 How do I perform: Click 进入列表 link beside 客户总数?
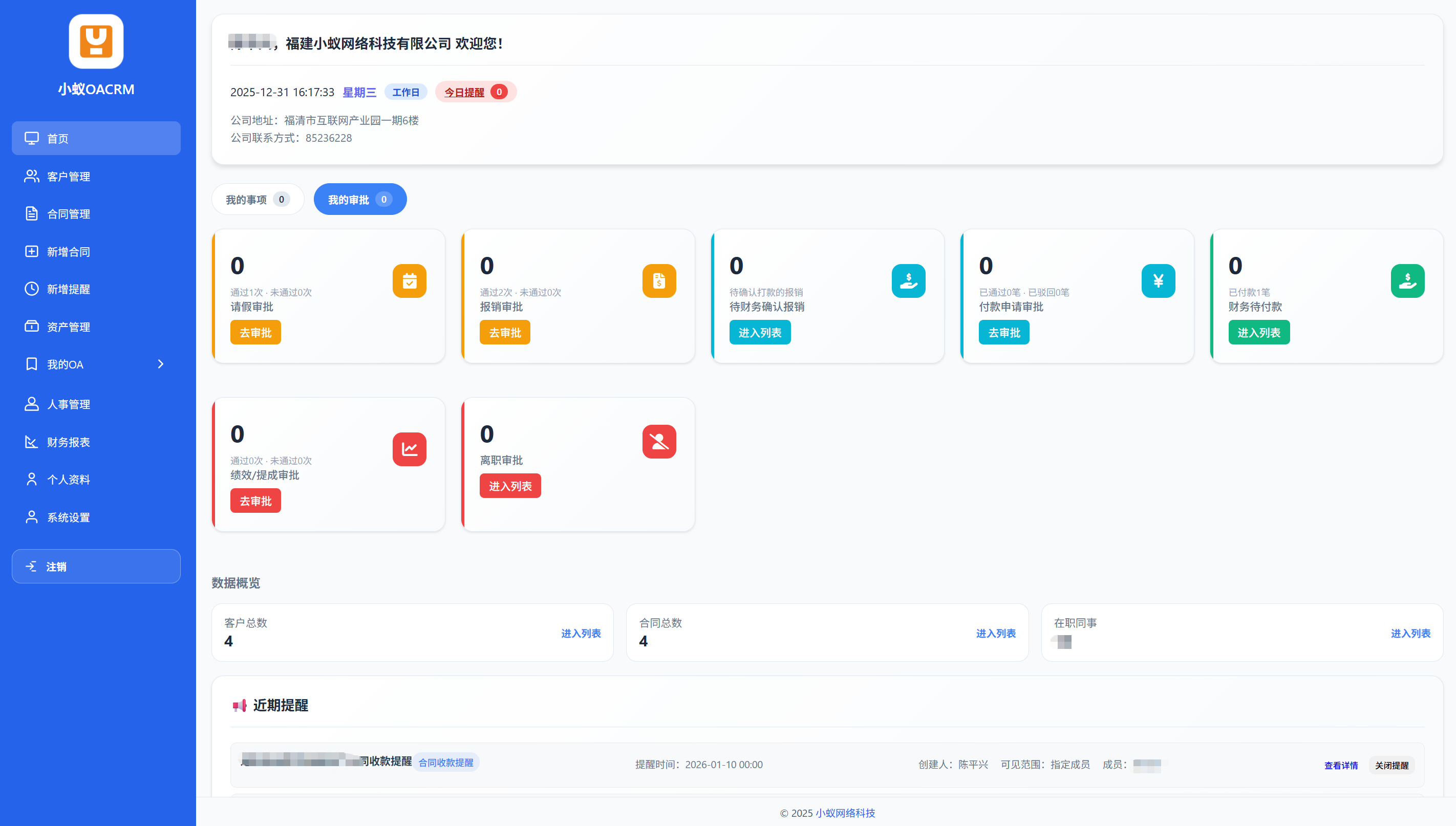581,633
